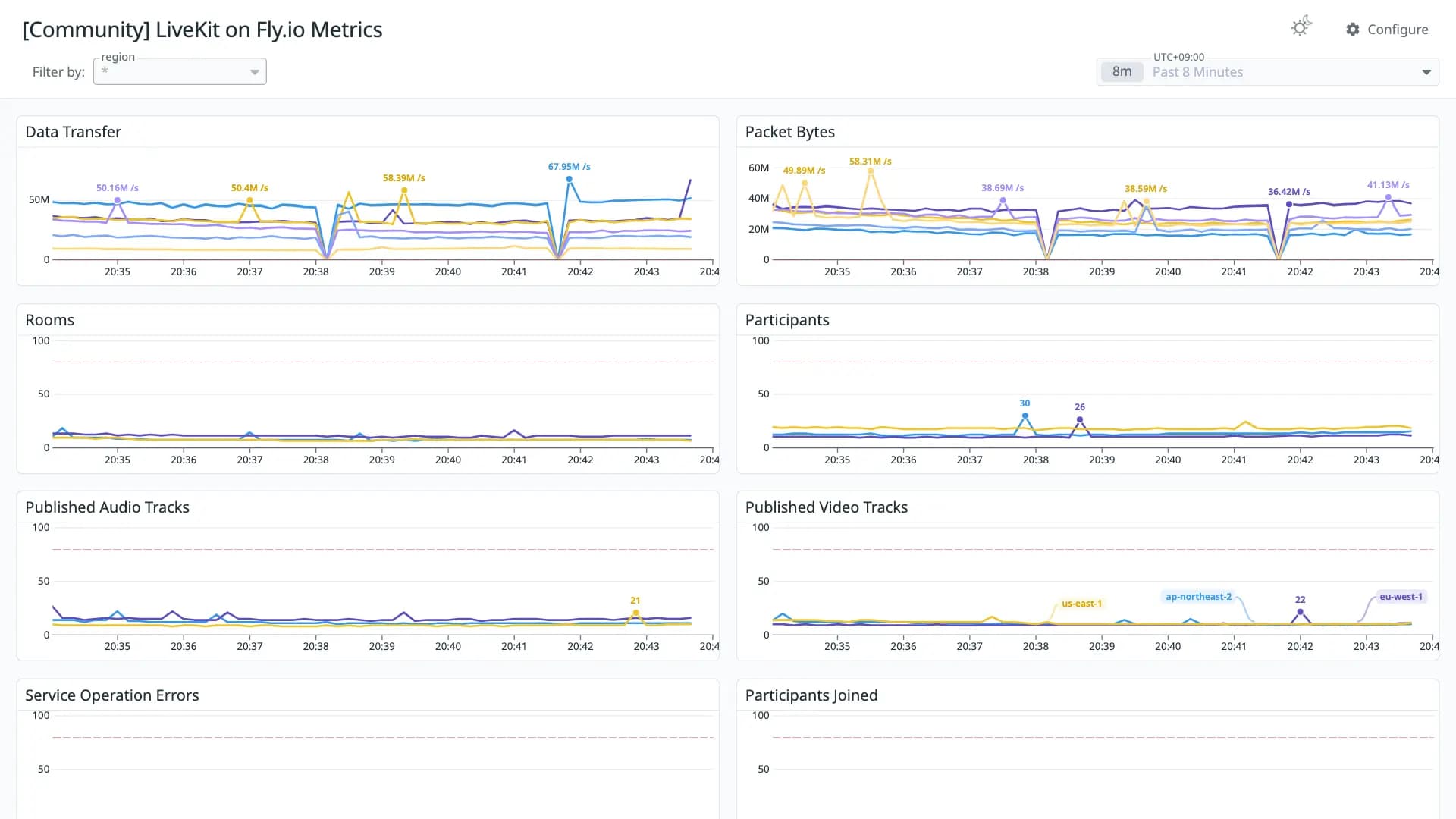
Task: Click the us-east-1 series label
Action: pyautogui.click(x=1081, y=604)
